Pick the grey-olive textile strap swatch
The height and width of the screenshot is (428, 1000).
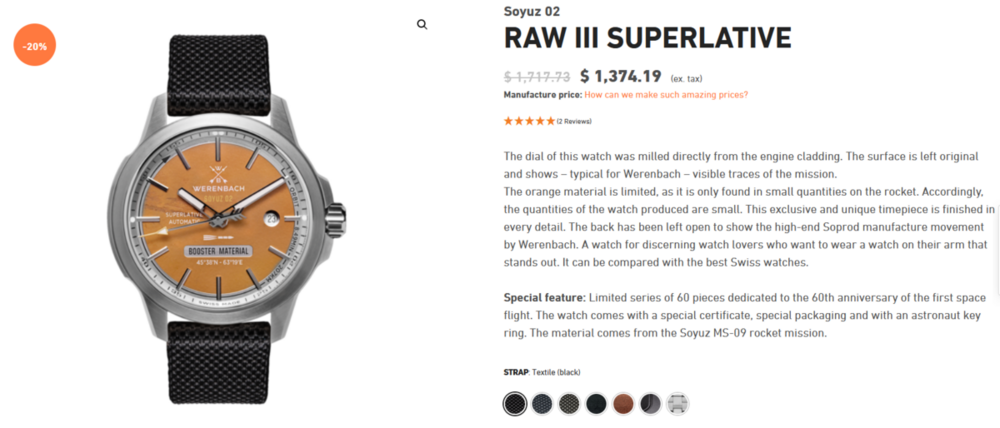point(569,403)
